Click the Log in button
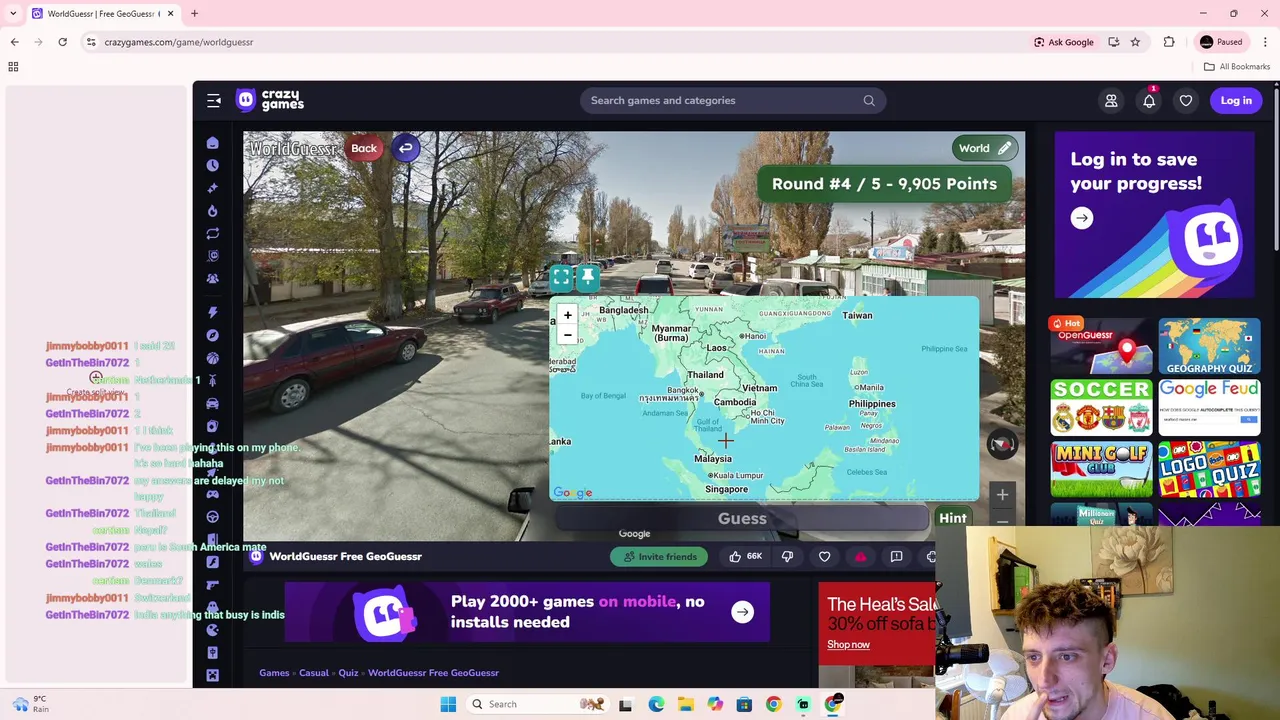 tap(1236, 100)
